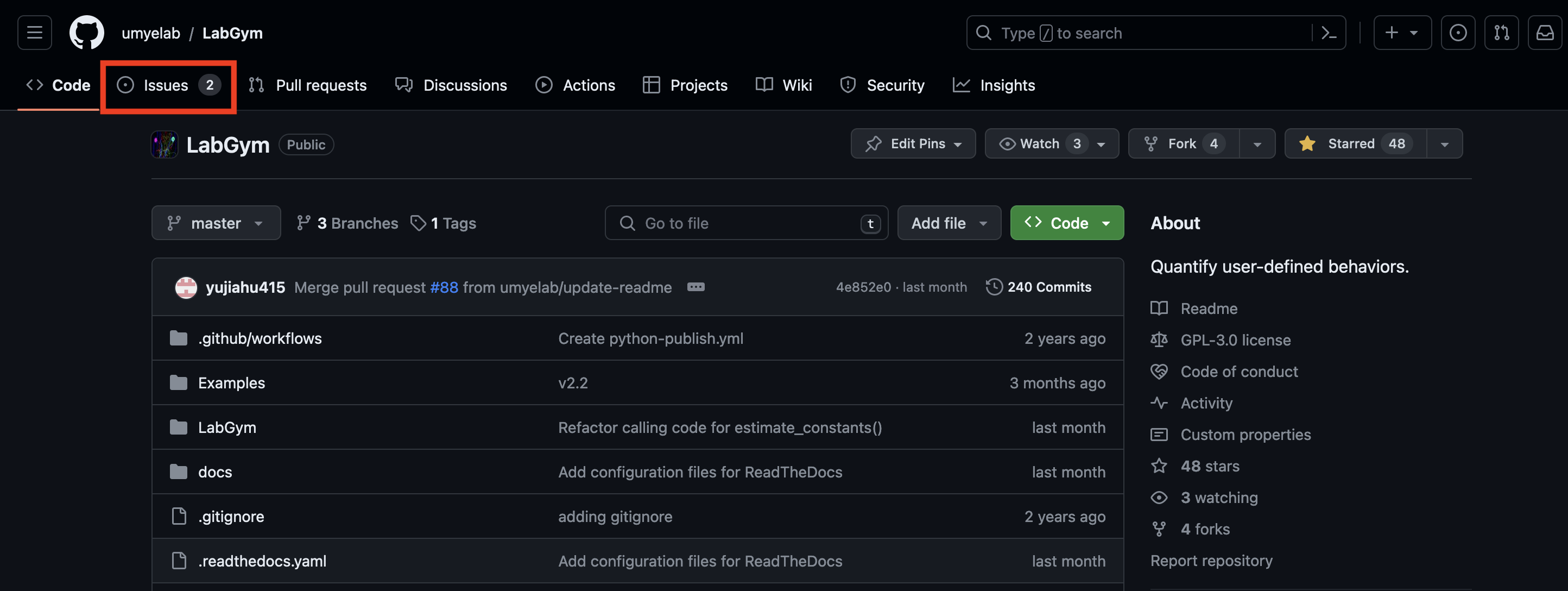Open the .gitignore file

(231, 516)
